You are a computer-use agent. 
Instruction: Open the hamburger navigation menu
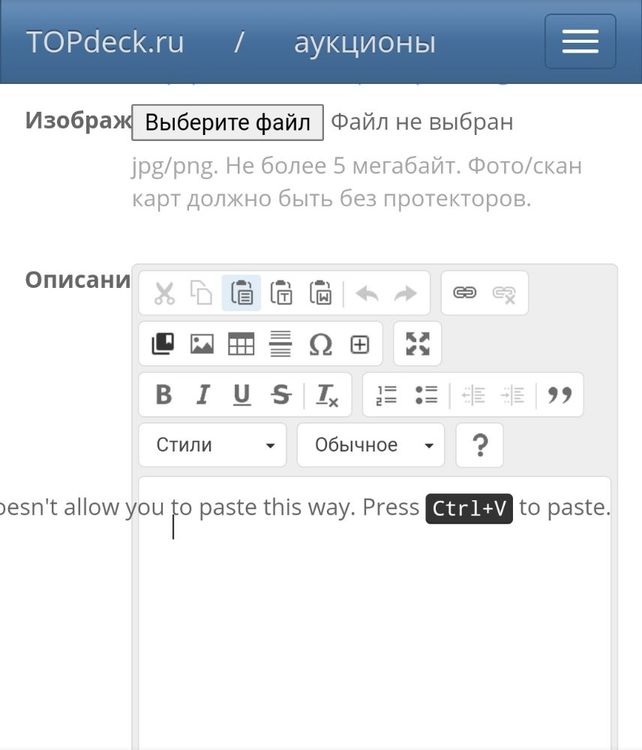tap(580, 42)
